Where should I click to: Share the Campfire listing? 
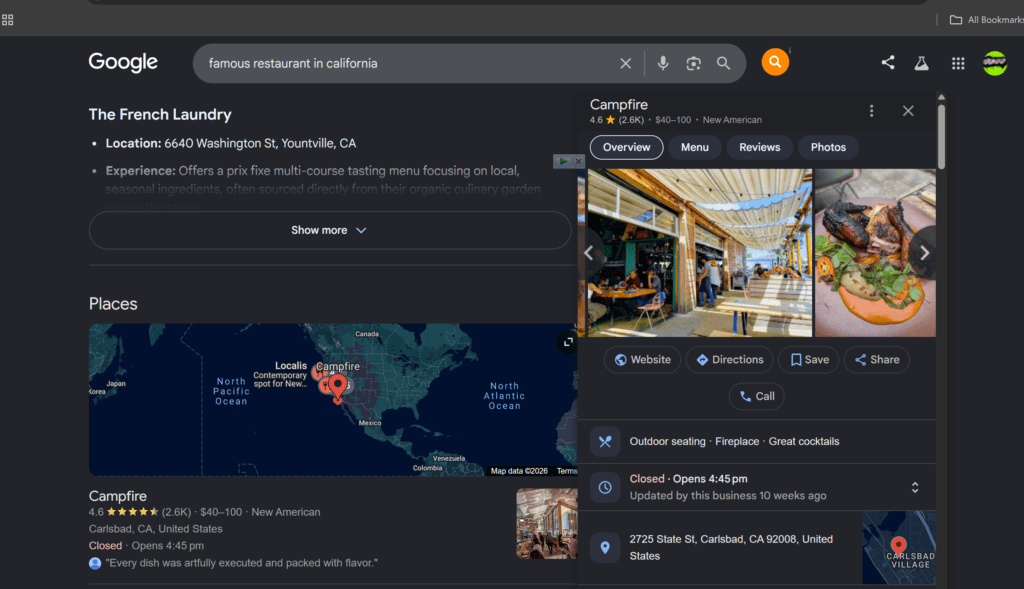pyautogui.click(x=876, y=360)
